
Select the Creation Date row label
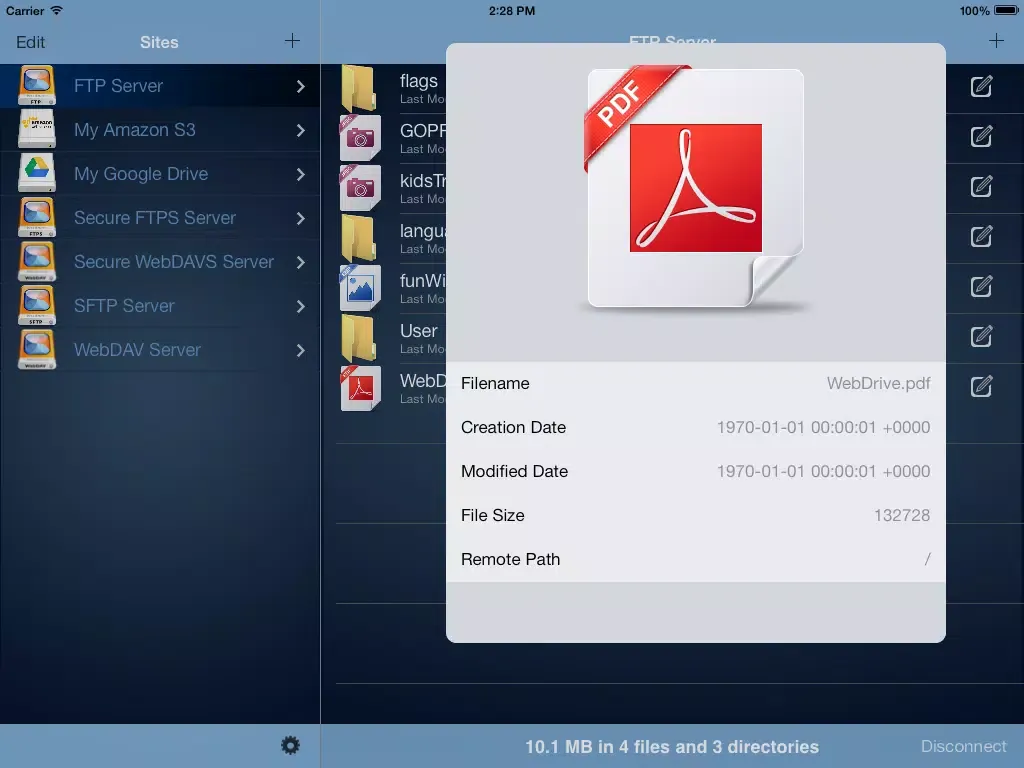pyautogui.click(x=513, y=427)
